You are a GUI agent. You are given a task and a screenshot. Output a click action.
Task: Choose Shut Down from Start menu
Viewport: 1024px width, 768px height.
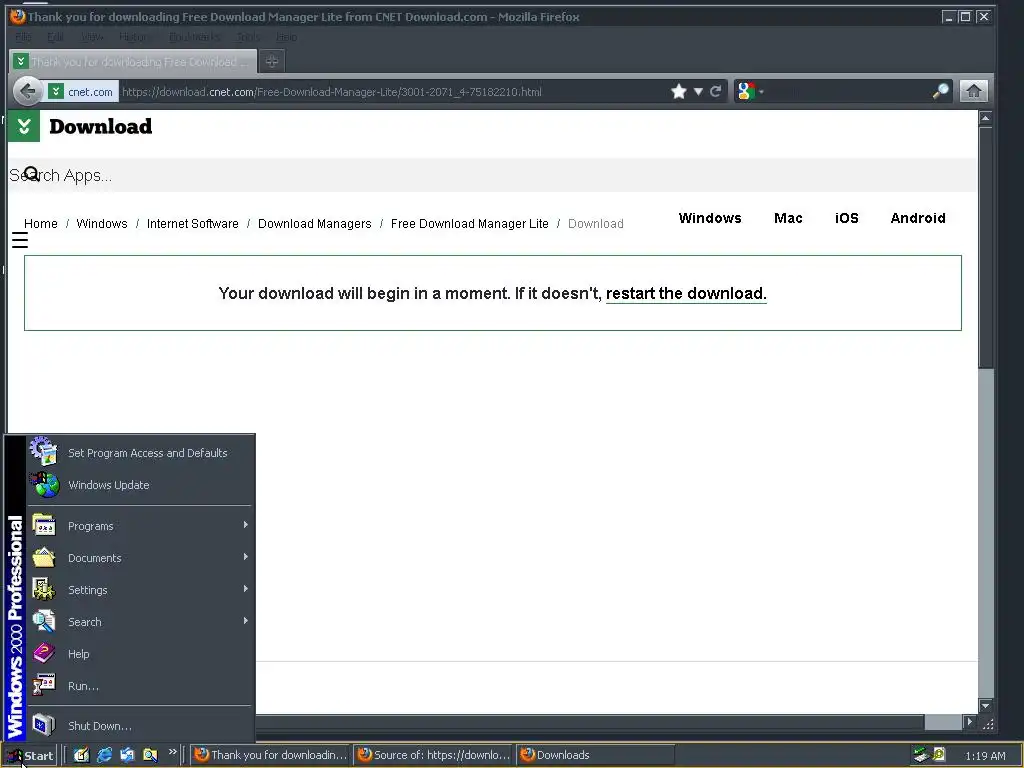[140, 726]
